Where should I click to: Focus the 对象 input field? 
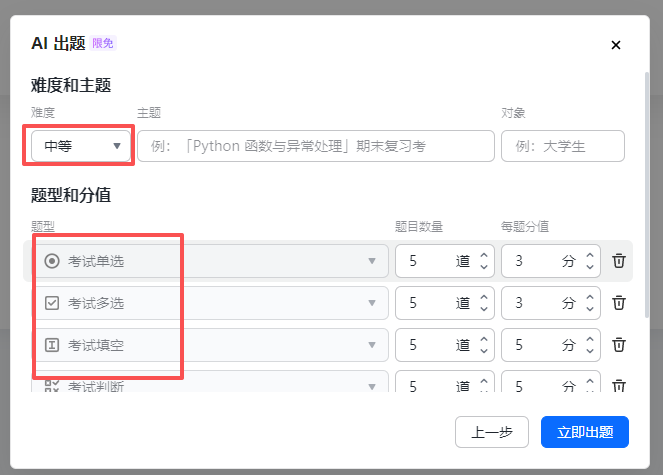(563, 146)
